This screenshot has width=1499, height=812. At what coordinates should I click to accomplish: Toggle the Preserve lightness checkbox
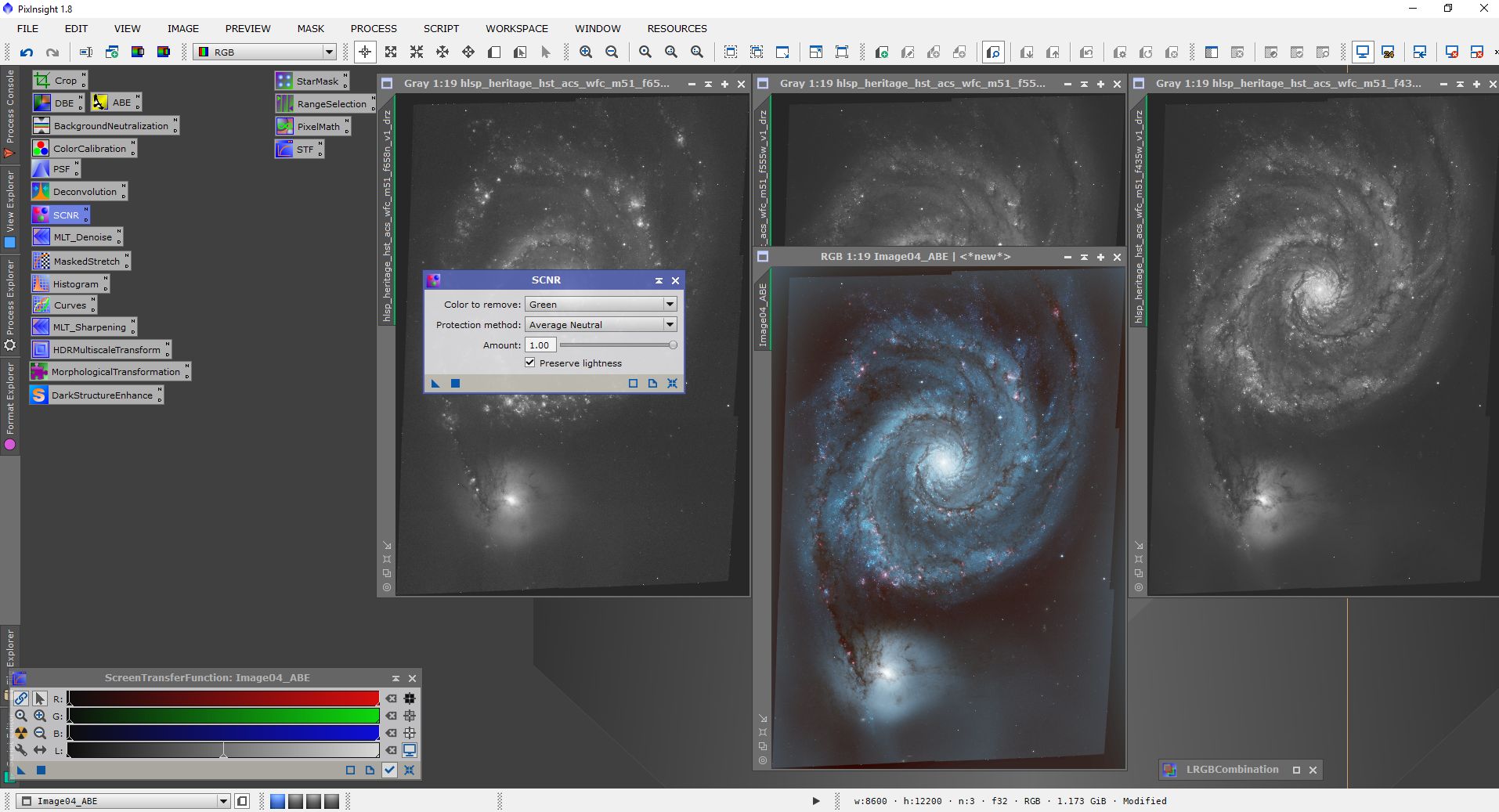(x=530, y=363)
